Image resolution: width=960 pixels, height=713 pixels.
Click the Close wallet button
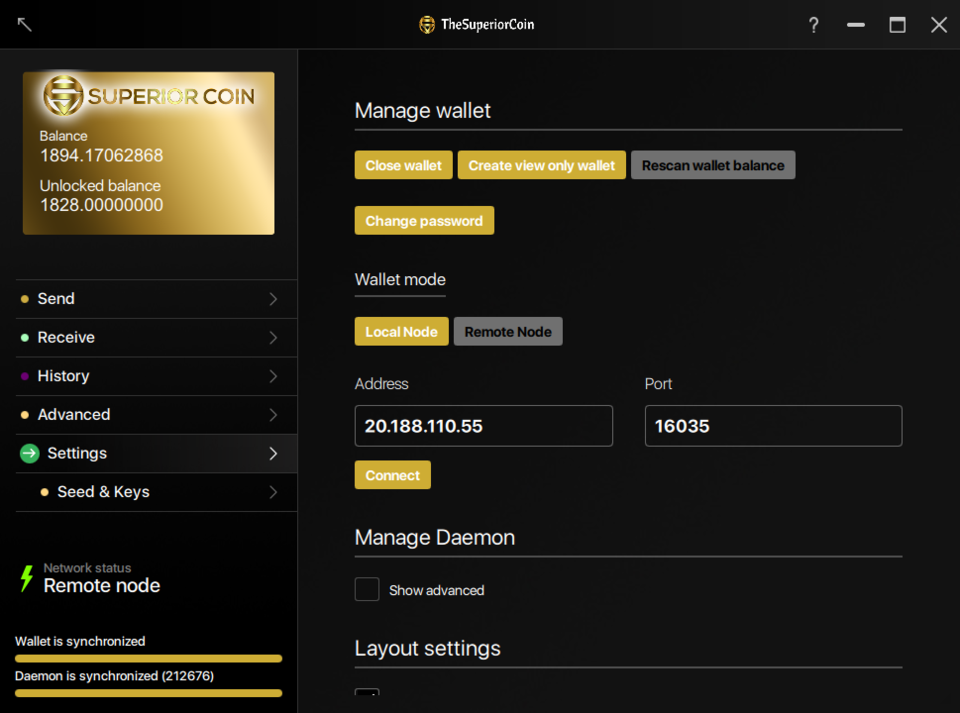coord(403,165)
